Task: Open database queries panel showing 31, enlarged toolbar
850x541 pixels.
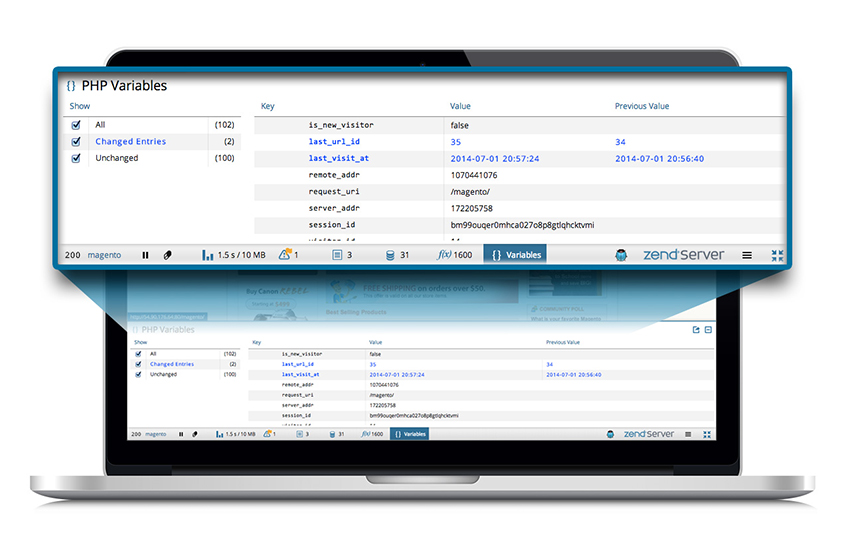Action: tap(398, 255)
